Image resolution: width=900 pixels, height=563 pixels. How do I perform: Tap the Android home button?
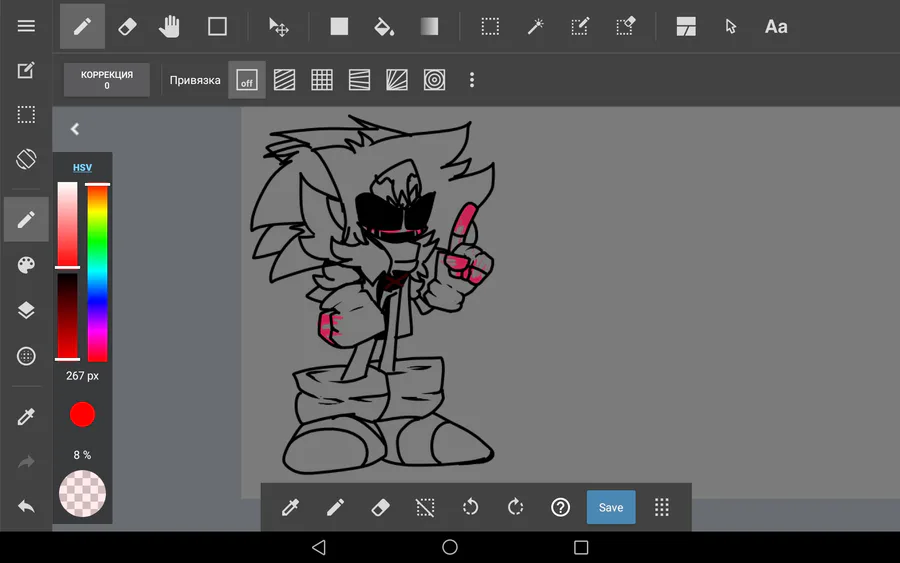coord(450,548)
